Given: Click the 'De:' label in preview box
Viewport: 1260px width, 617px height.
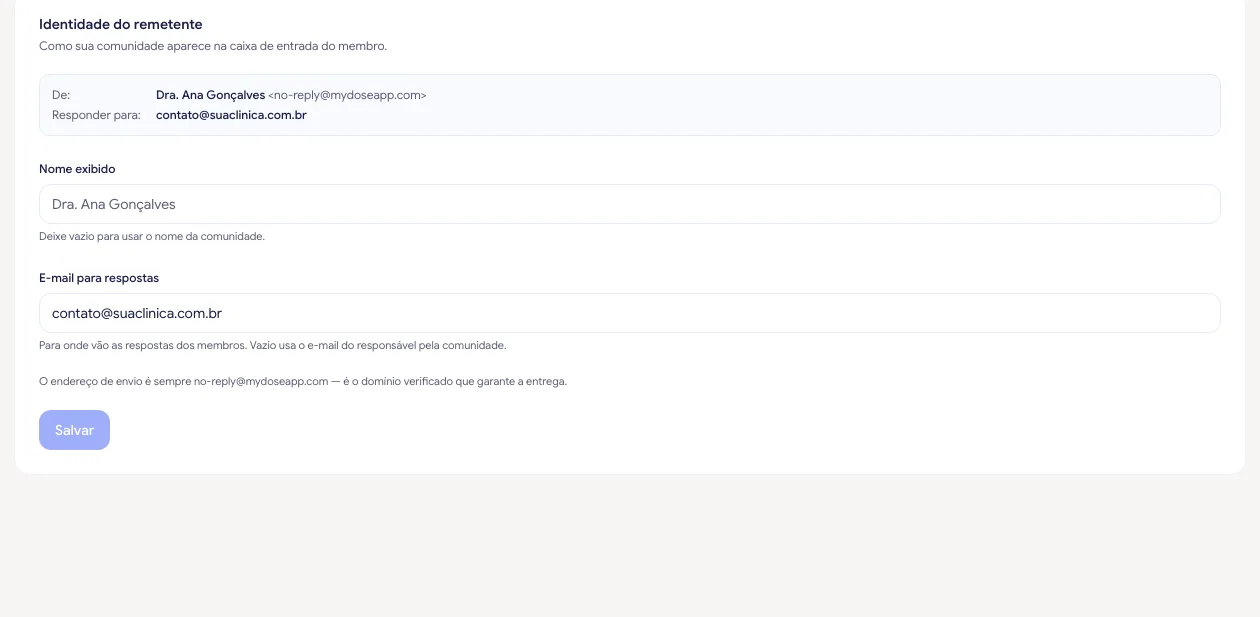Looking at the screenshot, I should tap(61, 95).
